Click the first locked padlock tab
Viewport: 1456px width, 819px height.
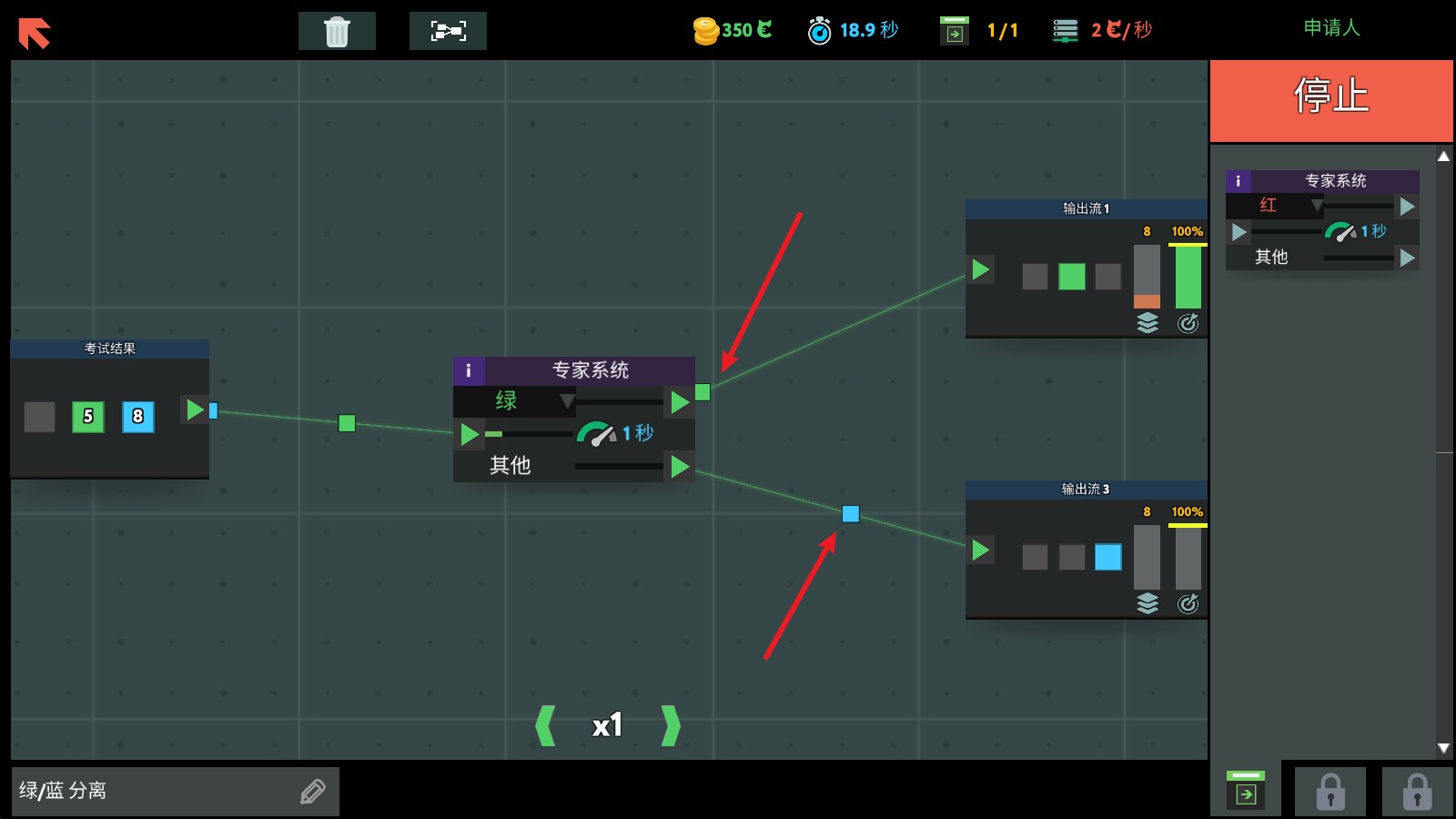[x=1330, y=792]
